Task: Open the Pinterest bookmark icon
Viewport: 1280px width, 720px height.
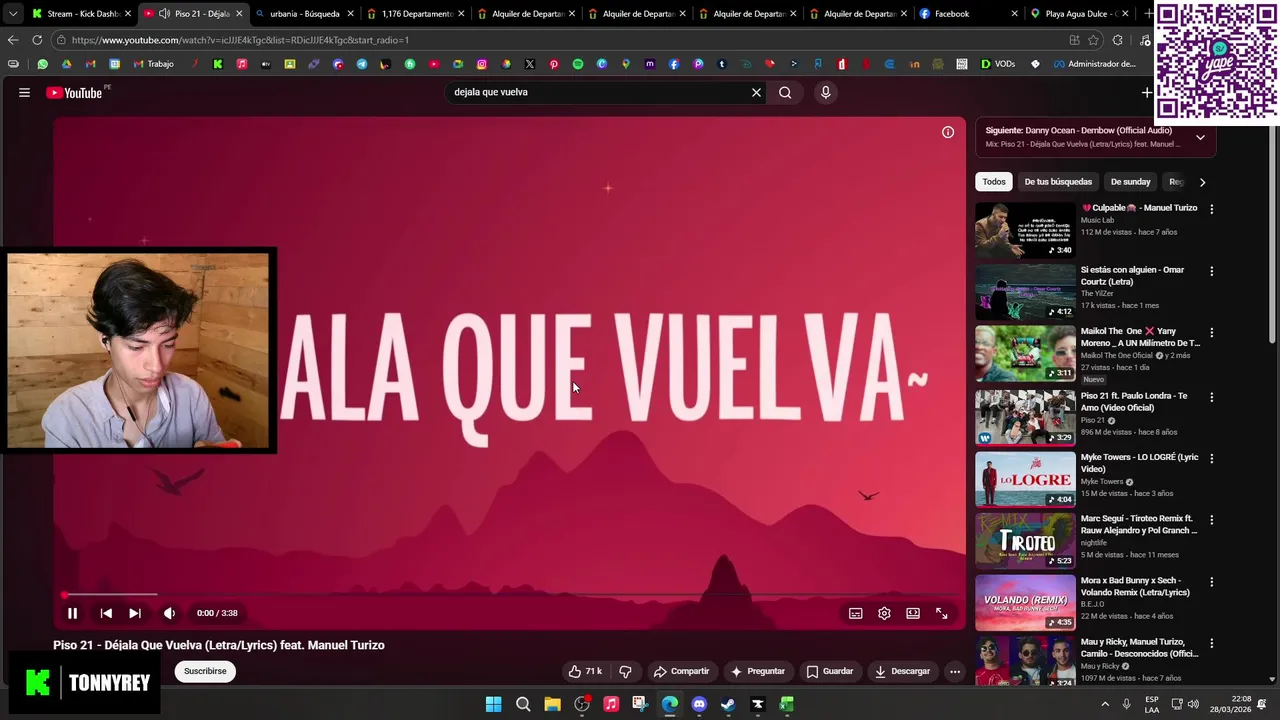Action: click(x=553, y=64)
